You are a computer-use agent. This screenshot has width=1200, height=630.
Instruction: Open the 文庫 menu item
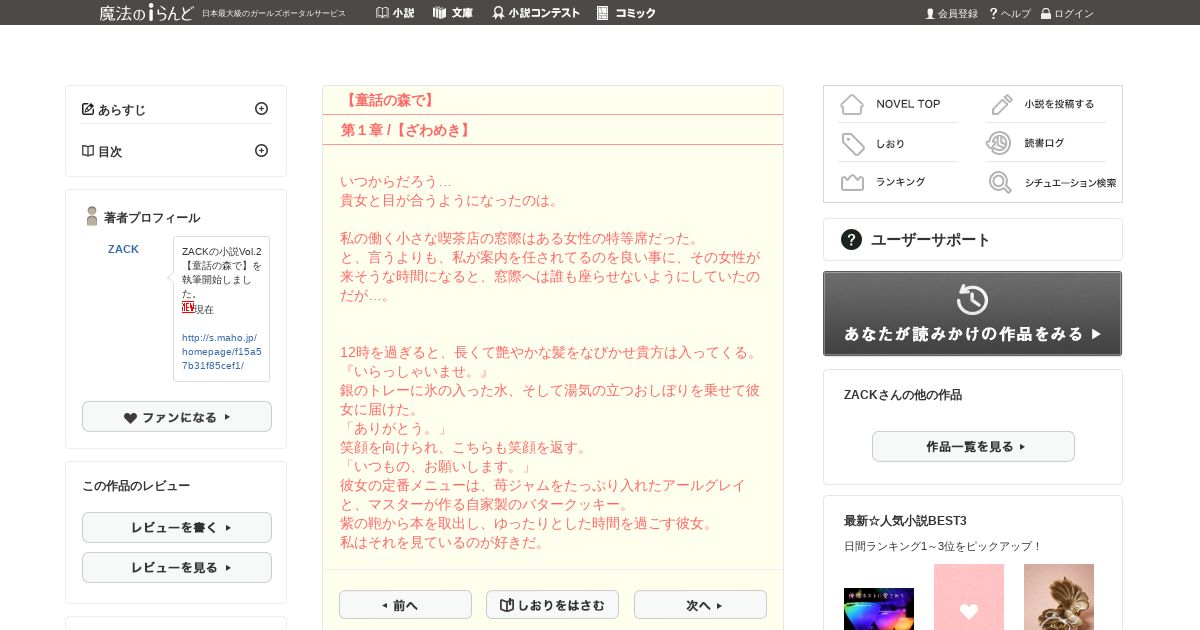click(453, 13)
